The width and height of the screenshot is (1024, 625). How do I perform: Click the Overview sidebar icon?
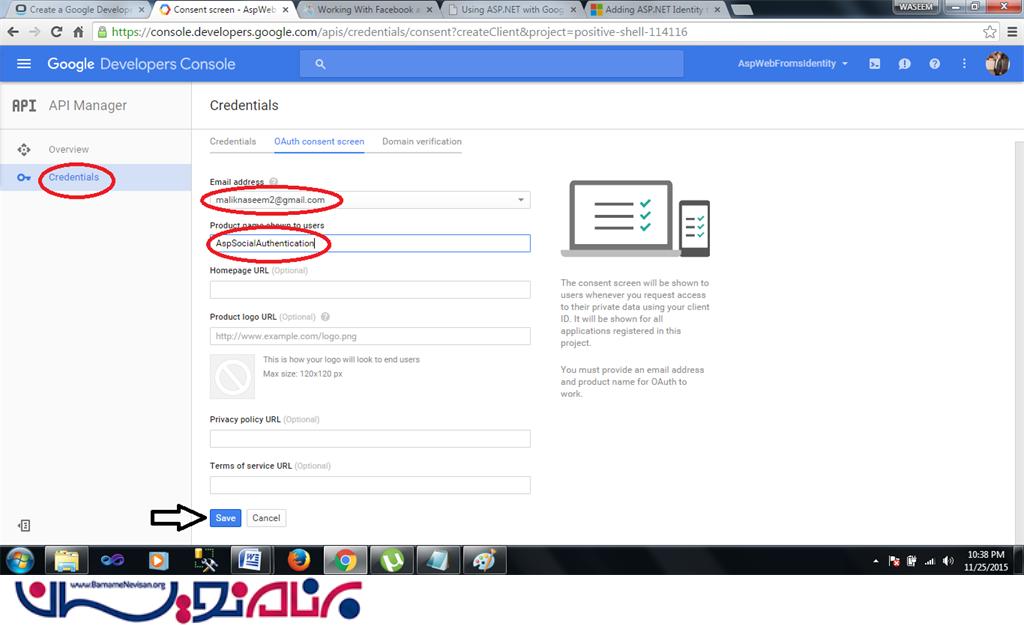point(24,150)
